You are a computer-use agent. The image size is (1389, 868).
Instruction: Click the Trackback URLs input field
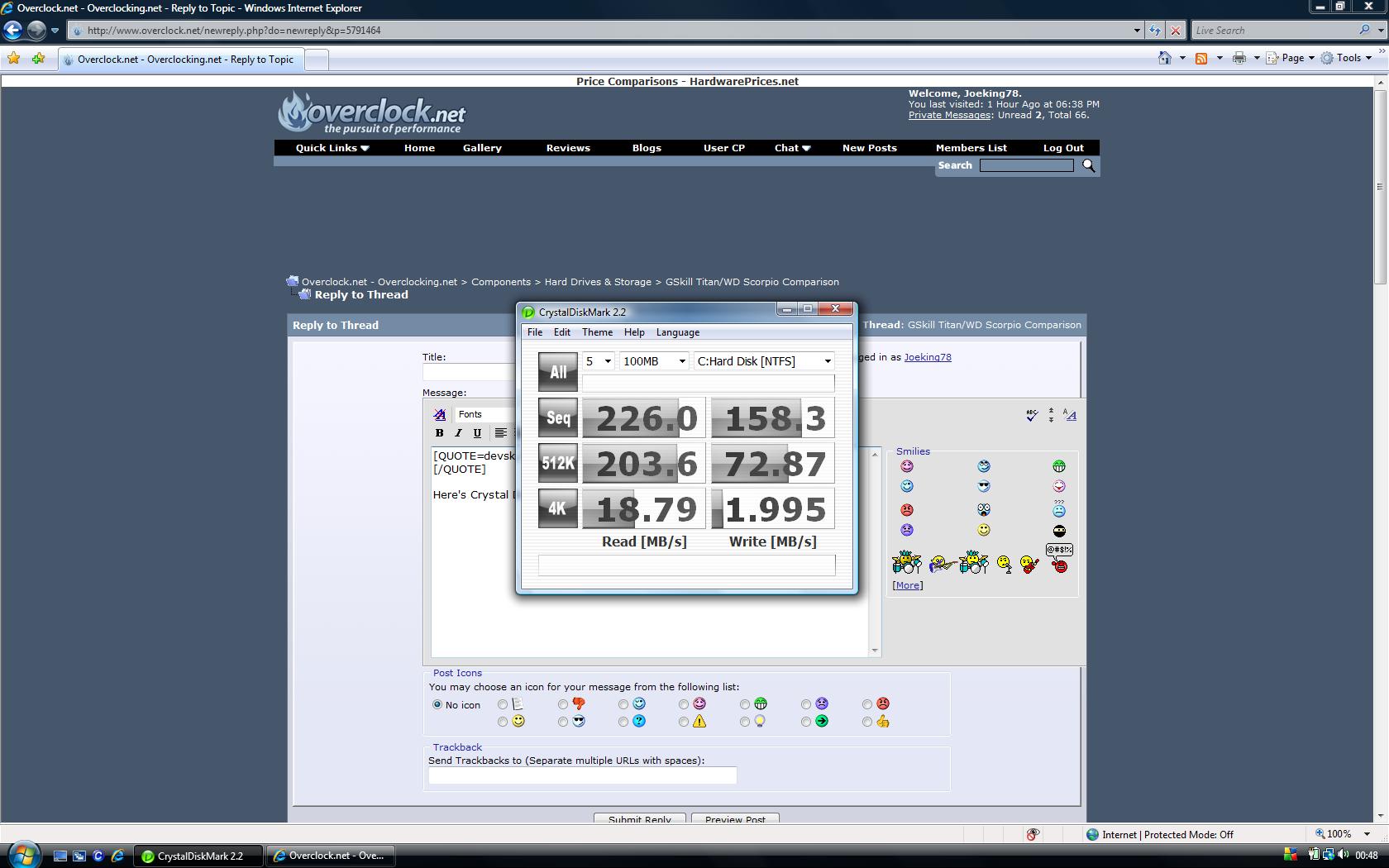582,775
